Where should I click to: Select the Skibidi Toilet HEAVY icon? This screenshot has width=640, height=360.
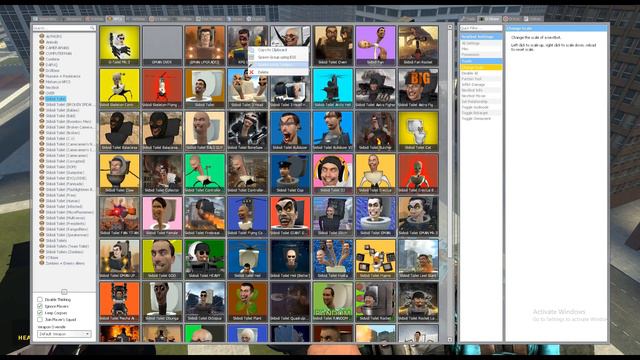[x=204, y=259]
